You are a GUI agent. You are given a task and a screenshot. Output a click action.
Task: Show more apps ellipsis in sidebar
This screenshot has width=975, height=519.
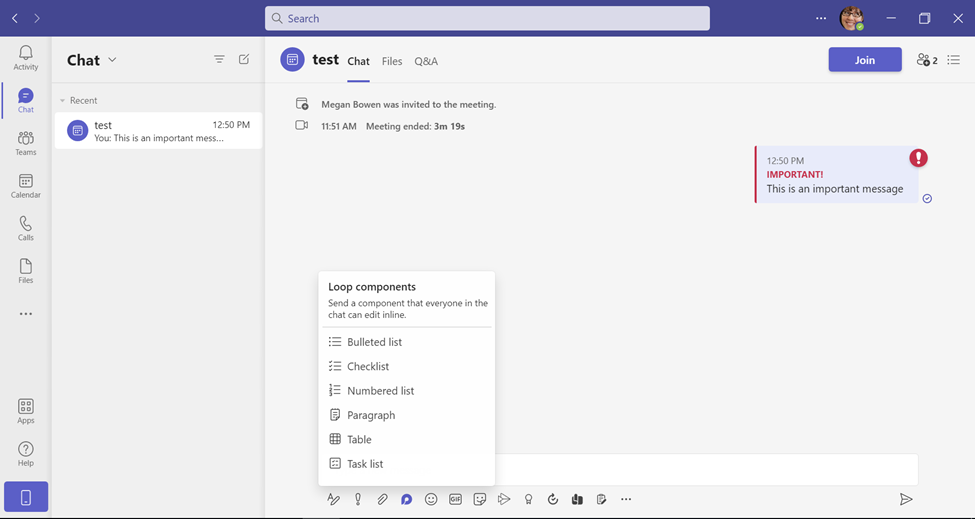pyautogui.click(x=25, y=314)
